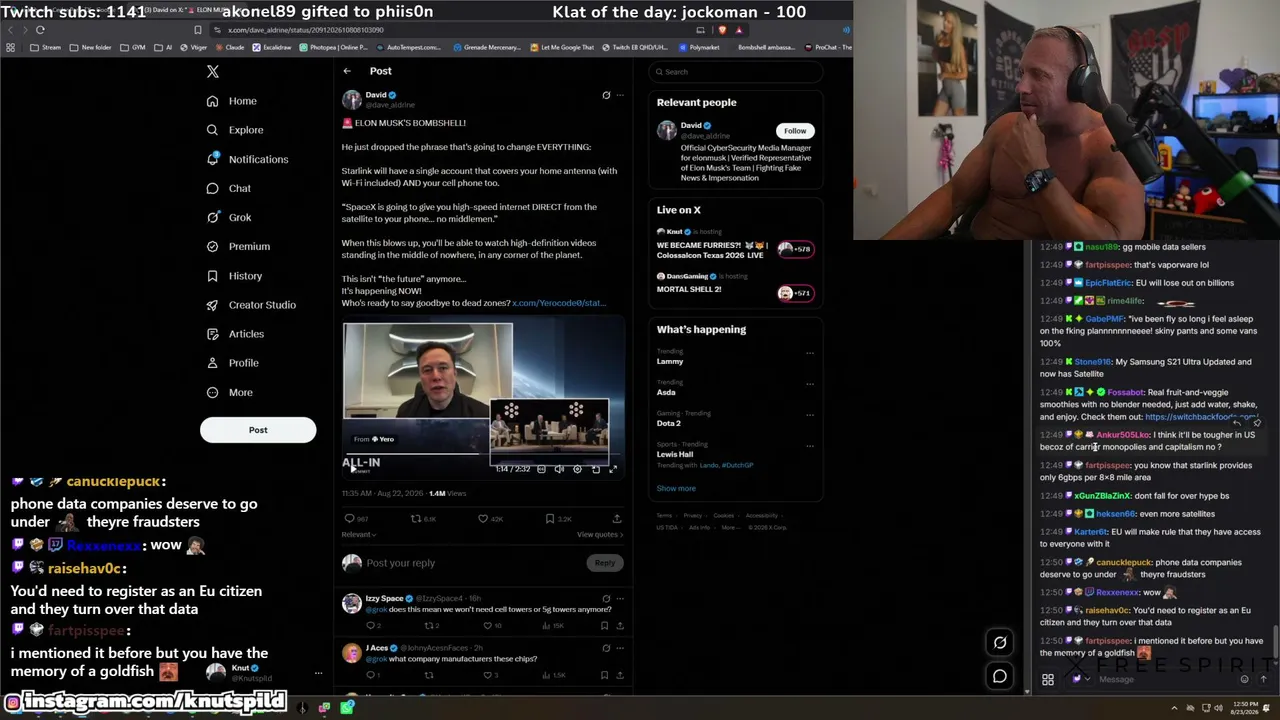
Task: Open options for the Lammy trend
Action: pos(810,353)
